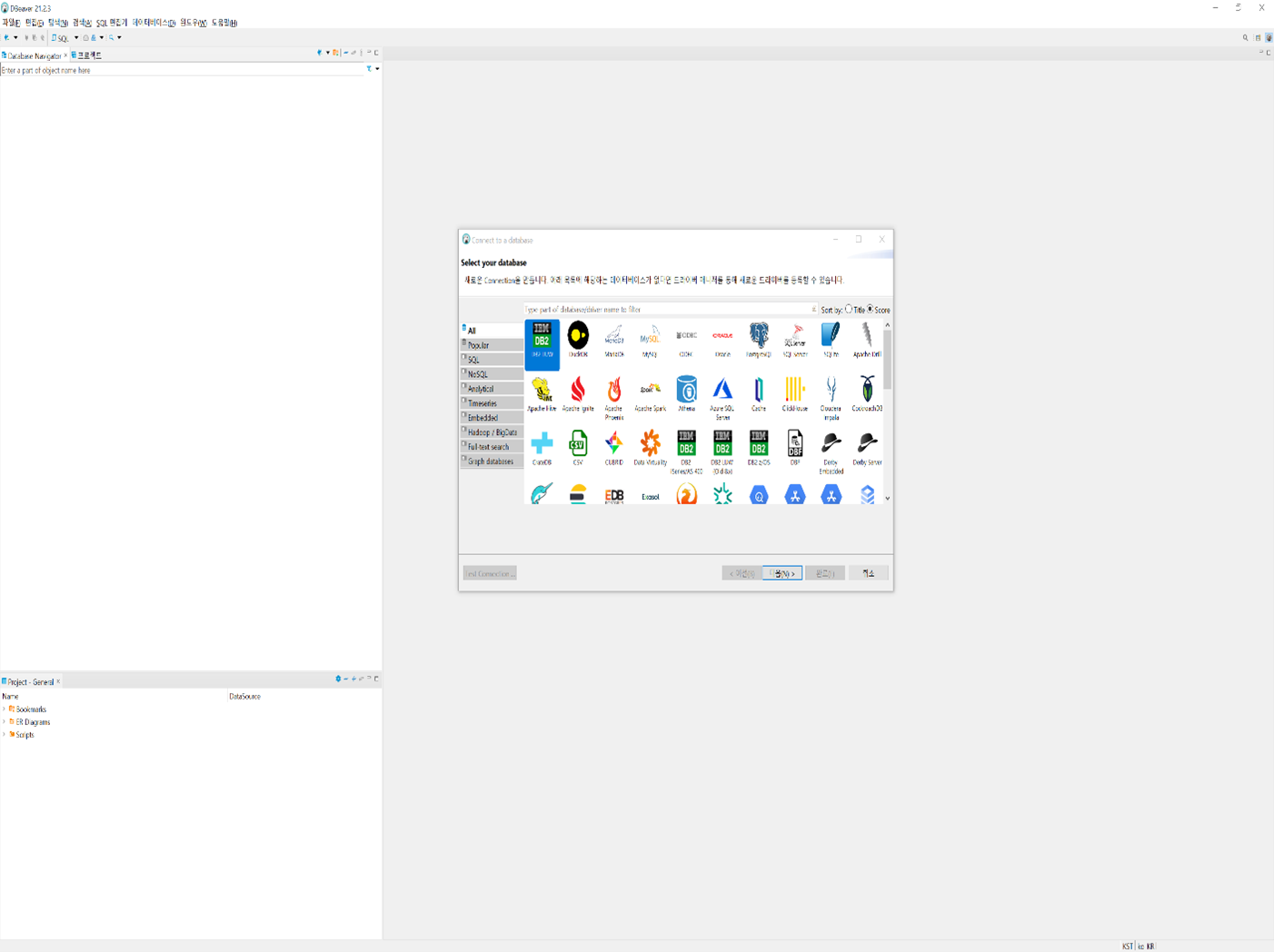
Task: Open the Embedded databases category
Action: 492,417
